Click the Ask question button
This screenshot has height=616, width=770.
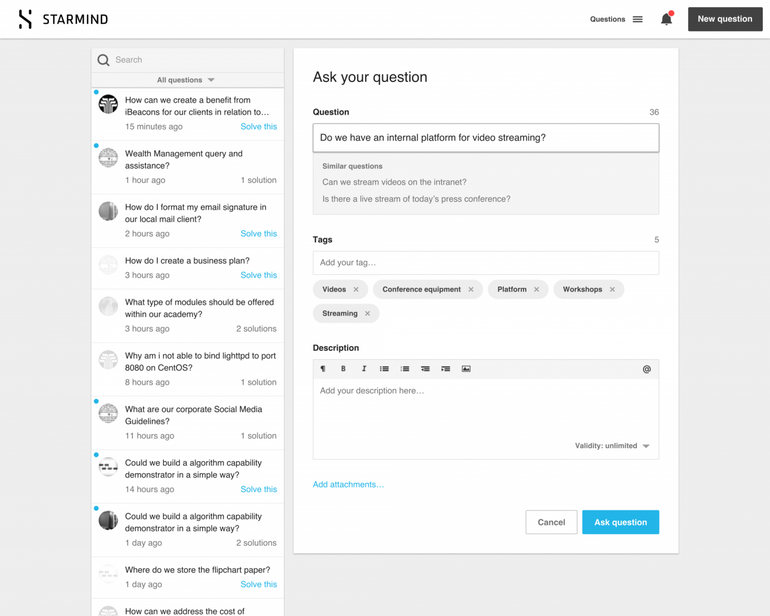620,522
